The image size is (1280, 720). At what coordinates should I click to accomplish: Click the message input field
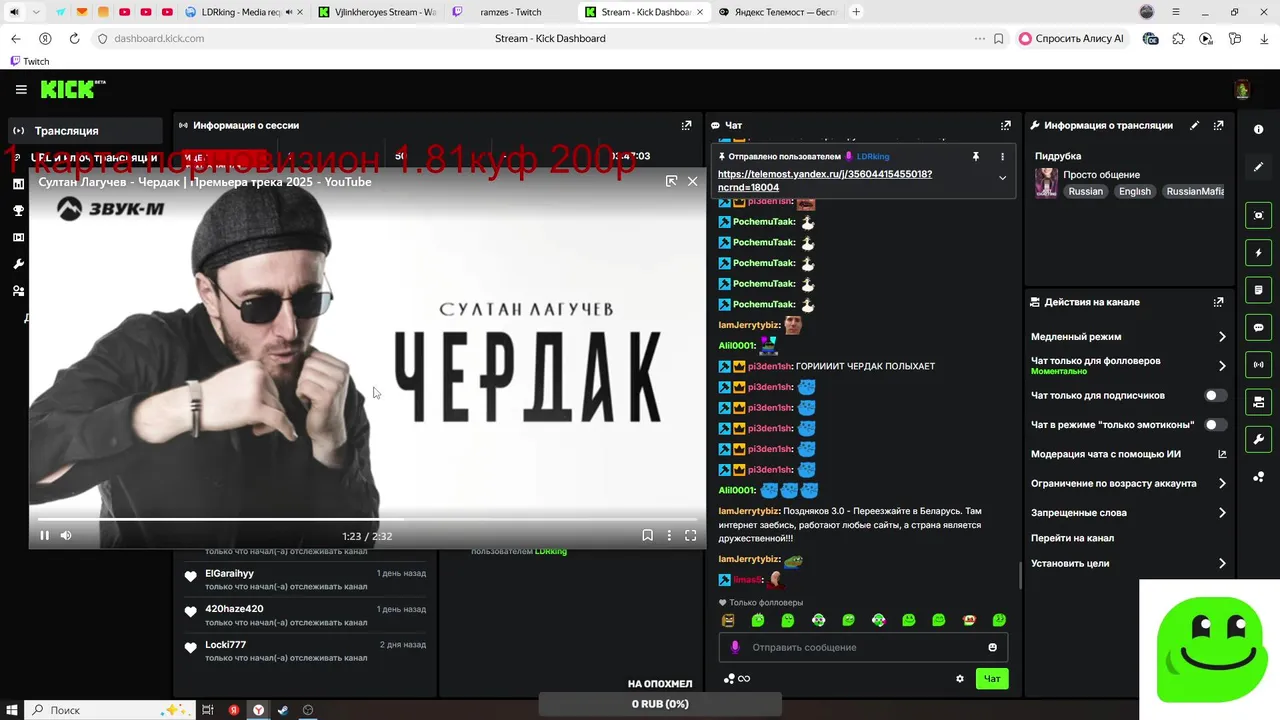(863, 647)
